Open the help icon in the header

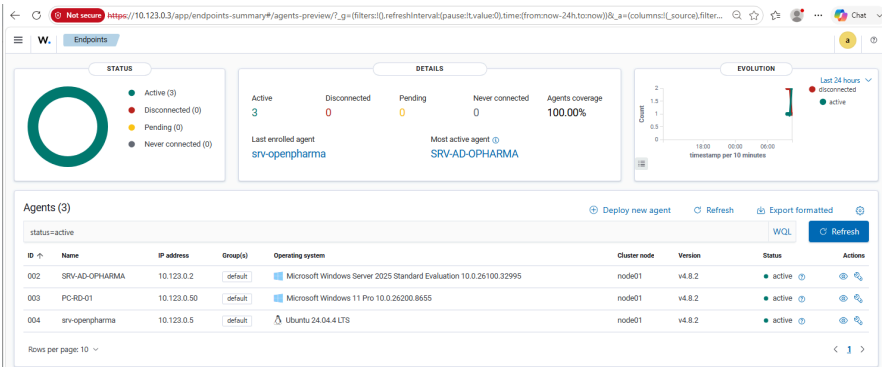pyautogui.click(x=874, y=40)
